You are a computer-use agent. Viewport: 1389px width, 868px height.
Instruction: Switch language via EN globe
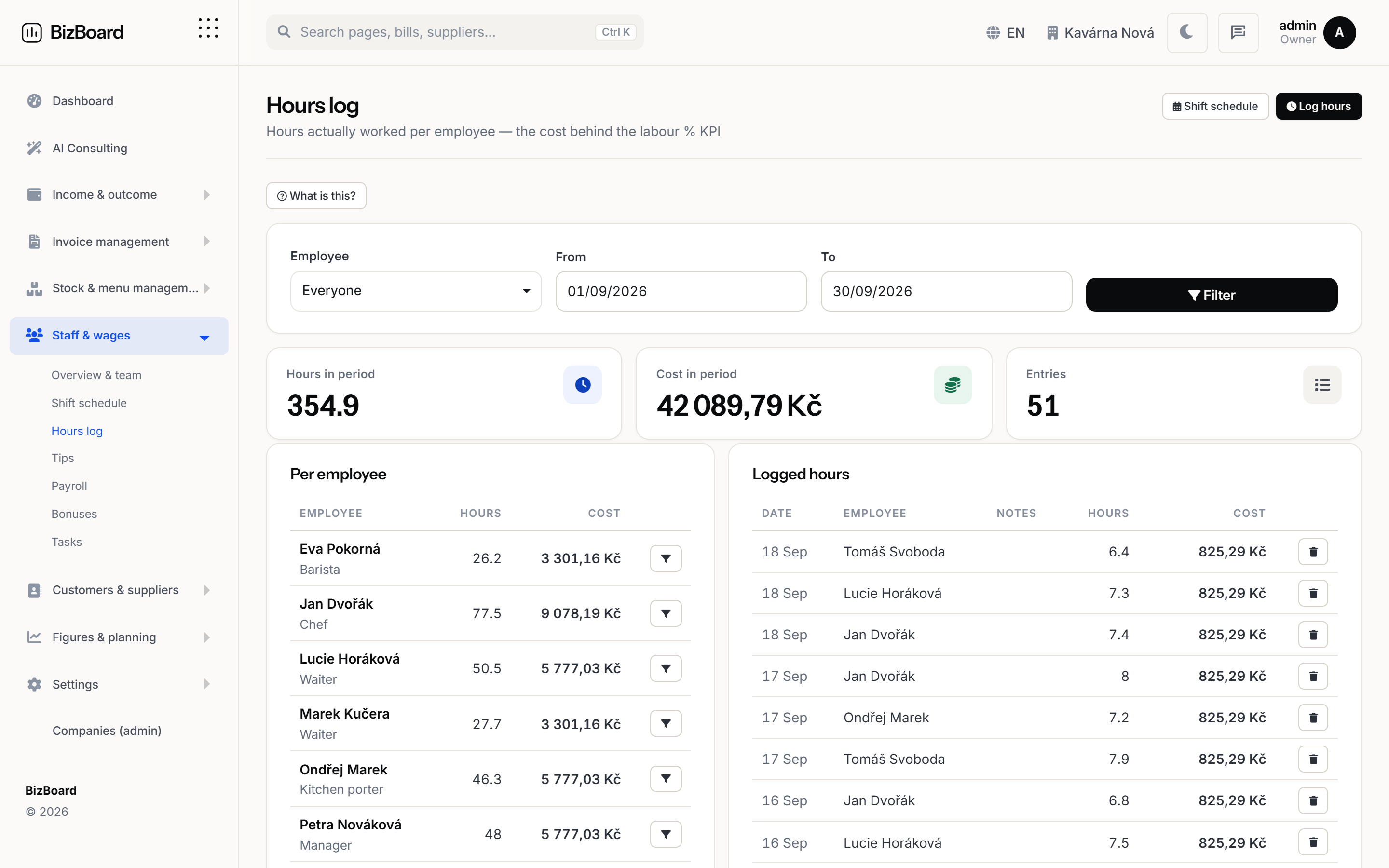click(1006, 33)
